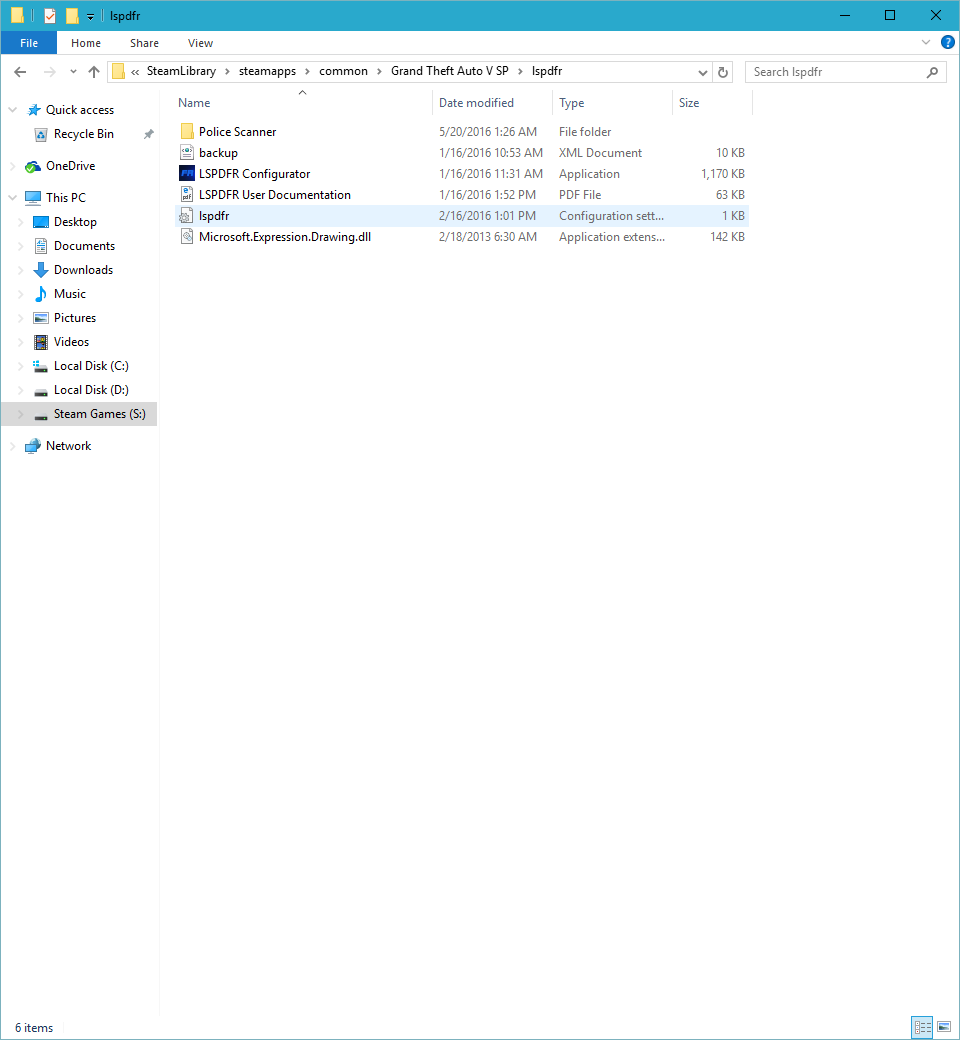Expand the Network tree node

pyautogui.click(x=12, y=446)
